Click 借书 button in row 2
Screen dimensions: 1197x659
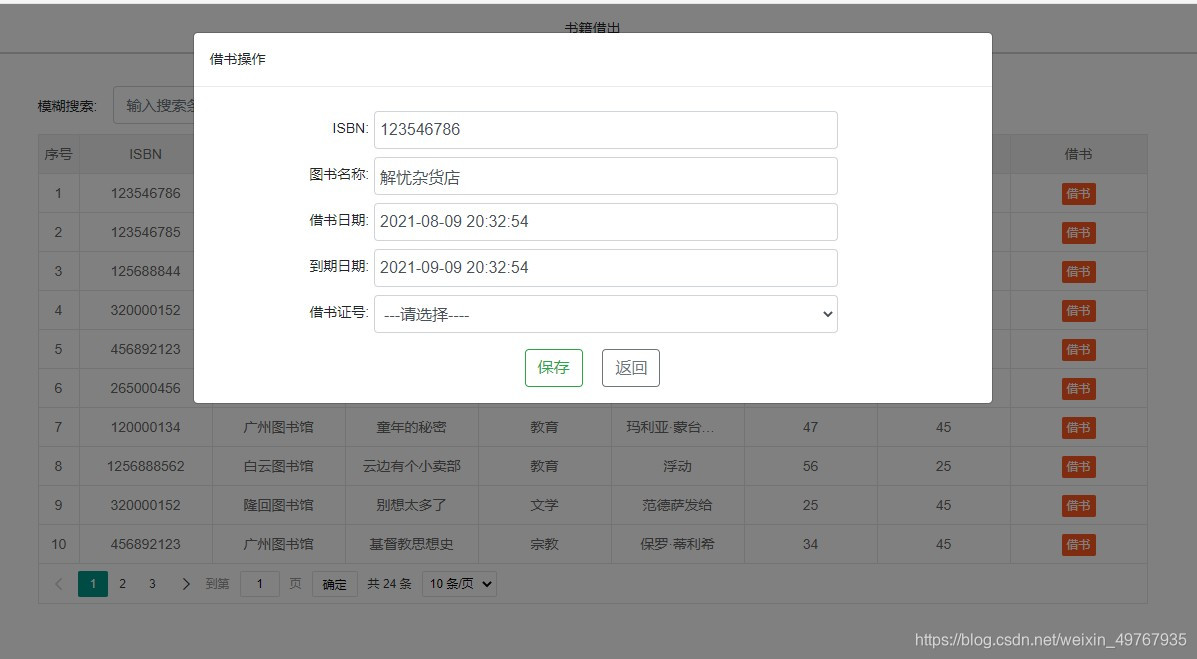1079,233
